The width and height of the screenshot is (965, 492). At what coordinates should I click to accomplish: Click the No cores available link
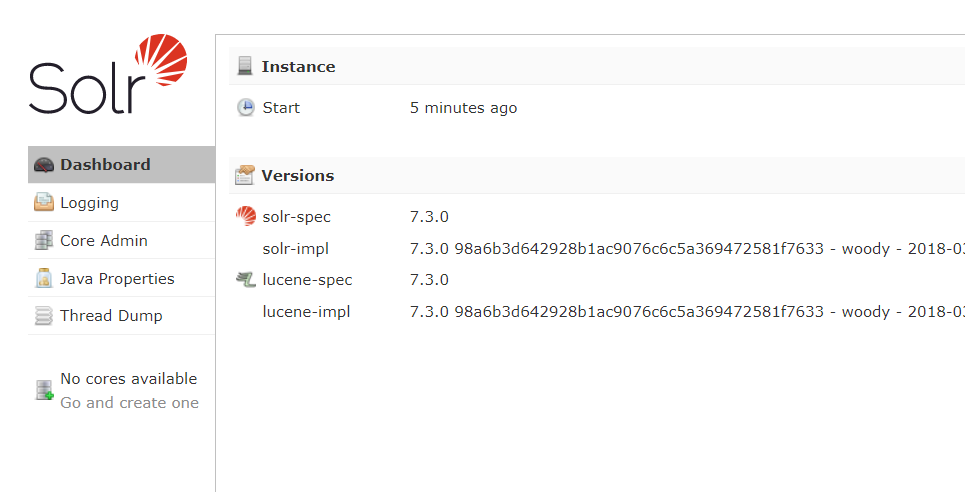129,379
